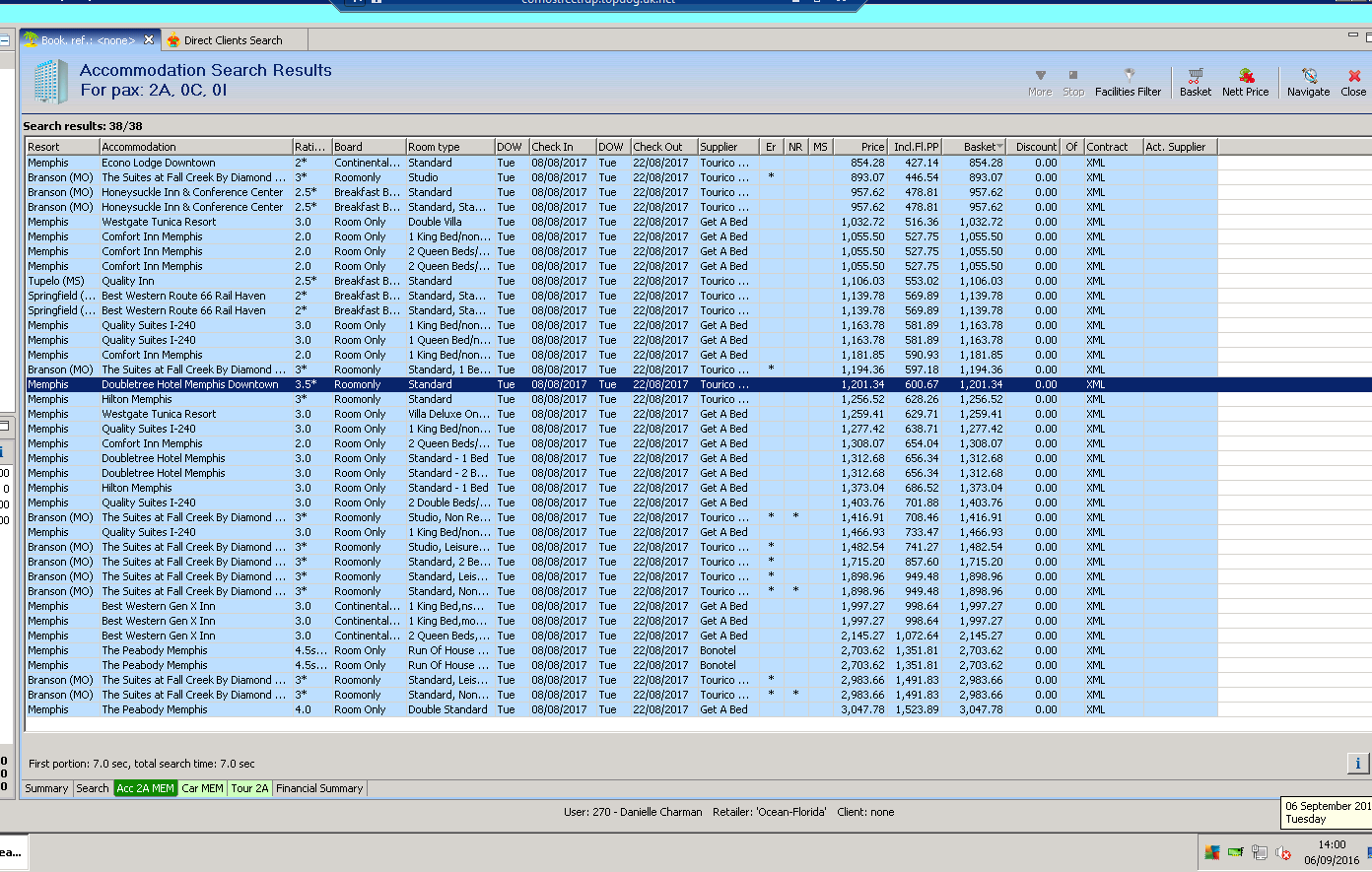Click the 427.14 Incl.Fl.PP value
1372x872 pixels.
pos(922,163)
